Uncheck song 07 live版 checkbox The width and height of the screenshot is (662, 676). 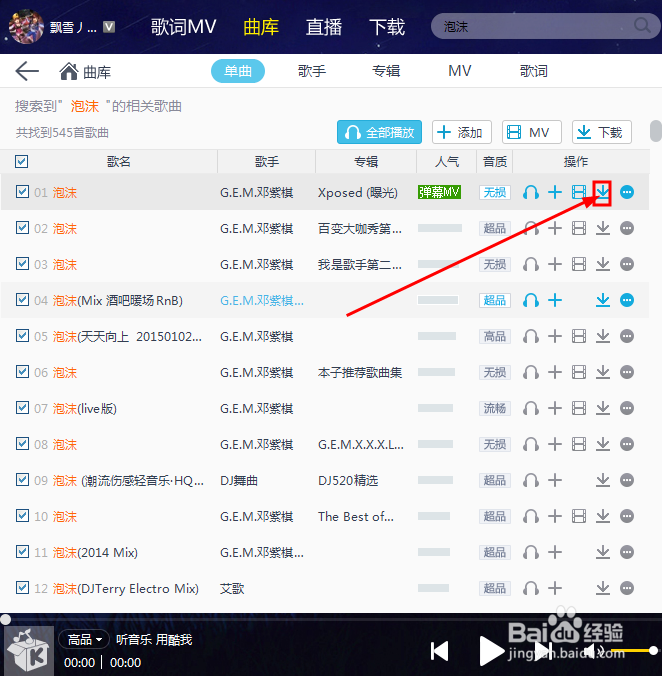[x=22, y=407]
